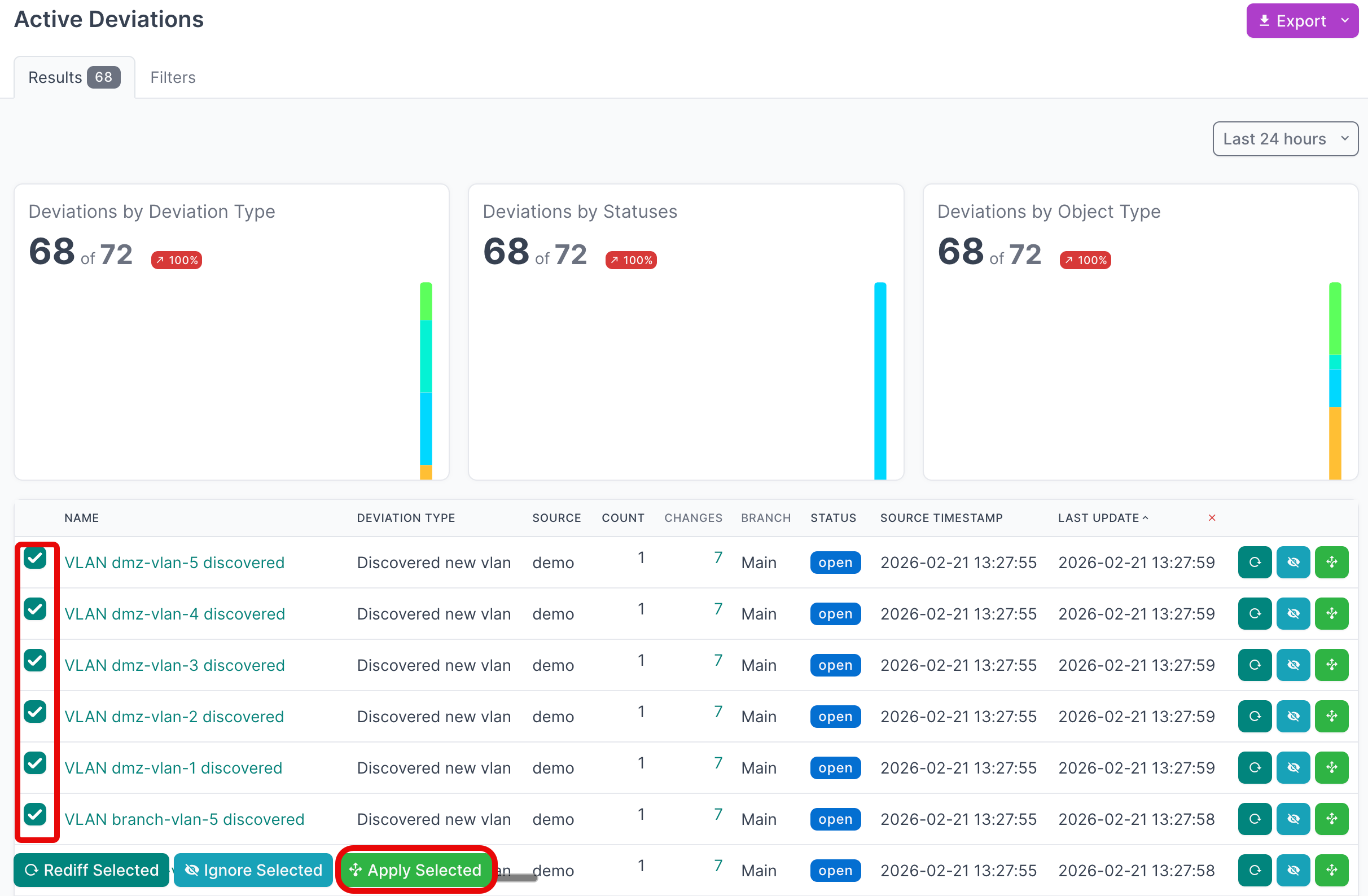Screen dimensions: 1368x896
Task: Click the Apply Selected button
Action: (x=415, y=869)
